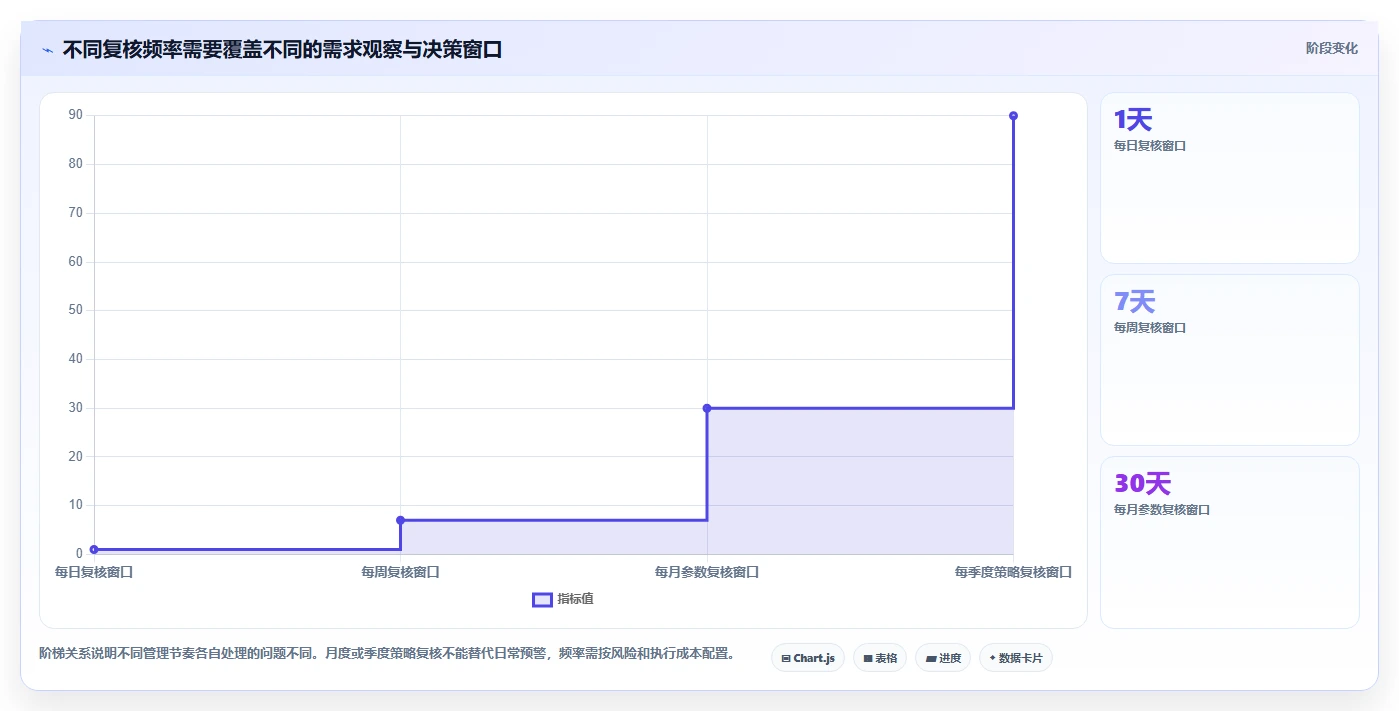Click the y-axis value 90
The image size is (1399, 711).
pos(76,115)
